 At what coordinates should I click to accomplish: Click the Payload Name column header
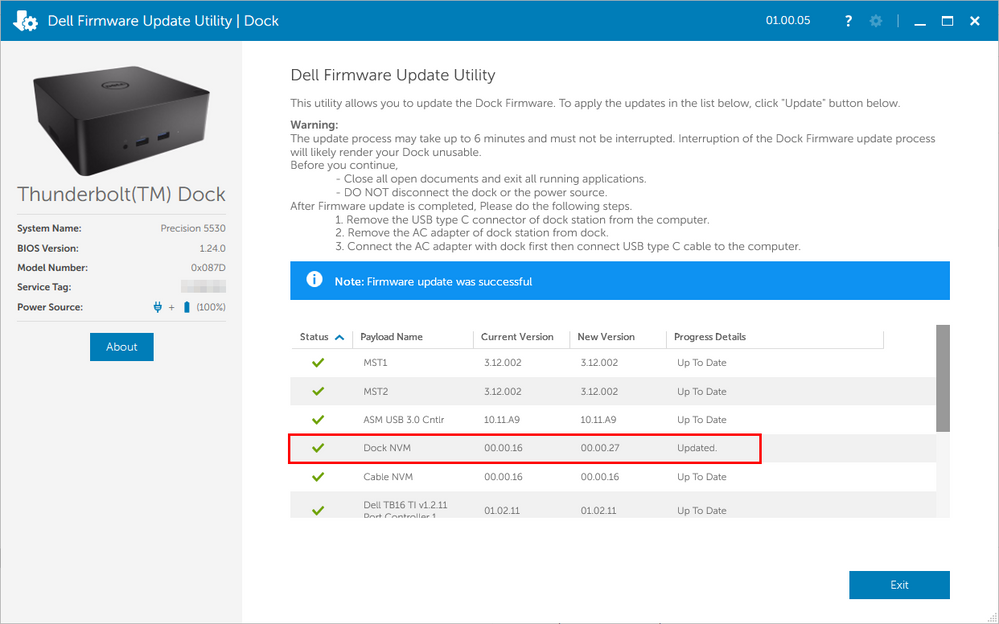point(391,337)
